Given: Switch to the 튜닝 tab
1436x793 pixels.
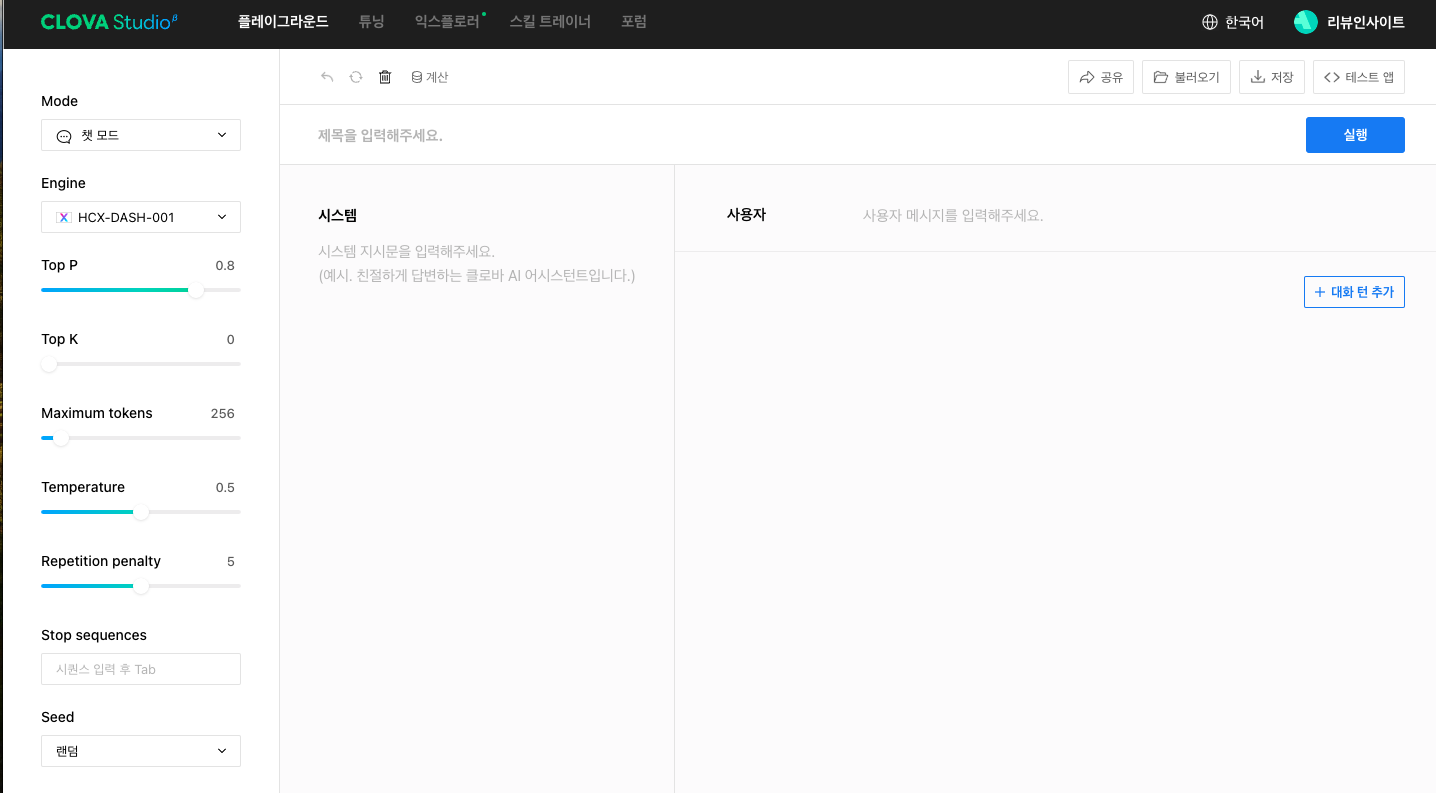Looking at the screenshot, I should pyautogui.click(x=371, y=22).
